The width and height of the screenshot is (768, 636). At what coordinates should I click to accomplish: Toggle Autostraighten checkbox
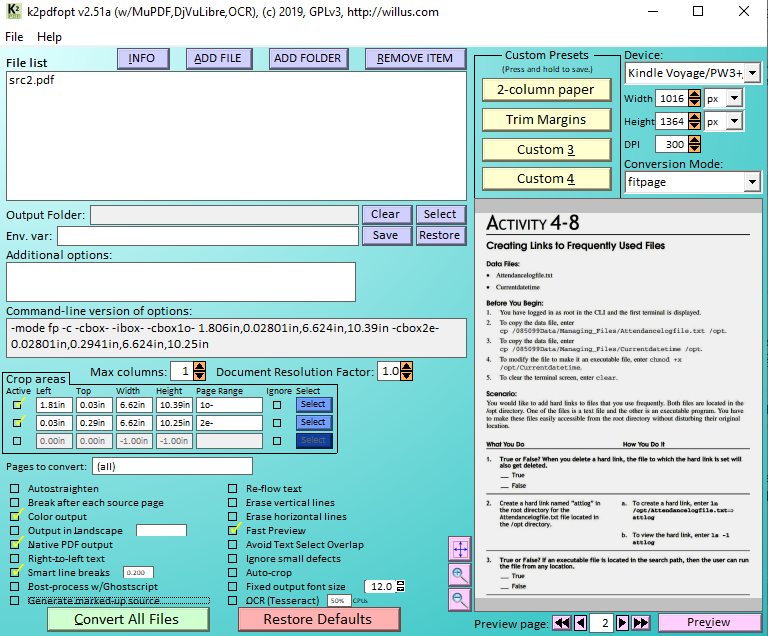[15, 489]
